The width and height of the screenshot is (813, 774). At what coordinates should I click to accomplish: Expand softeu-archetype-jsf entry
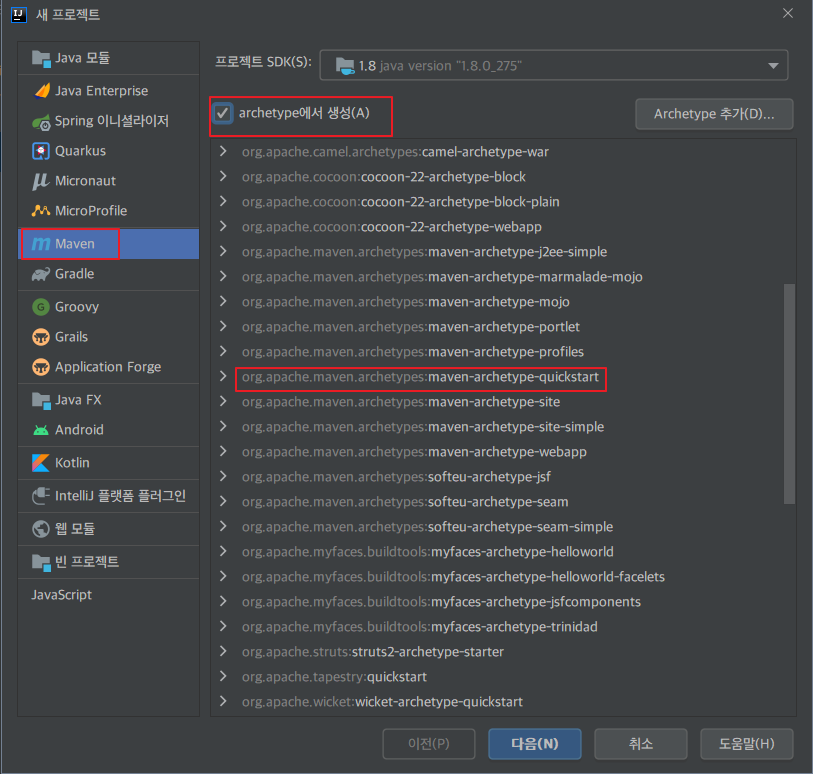223,476
